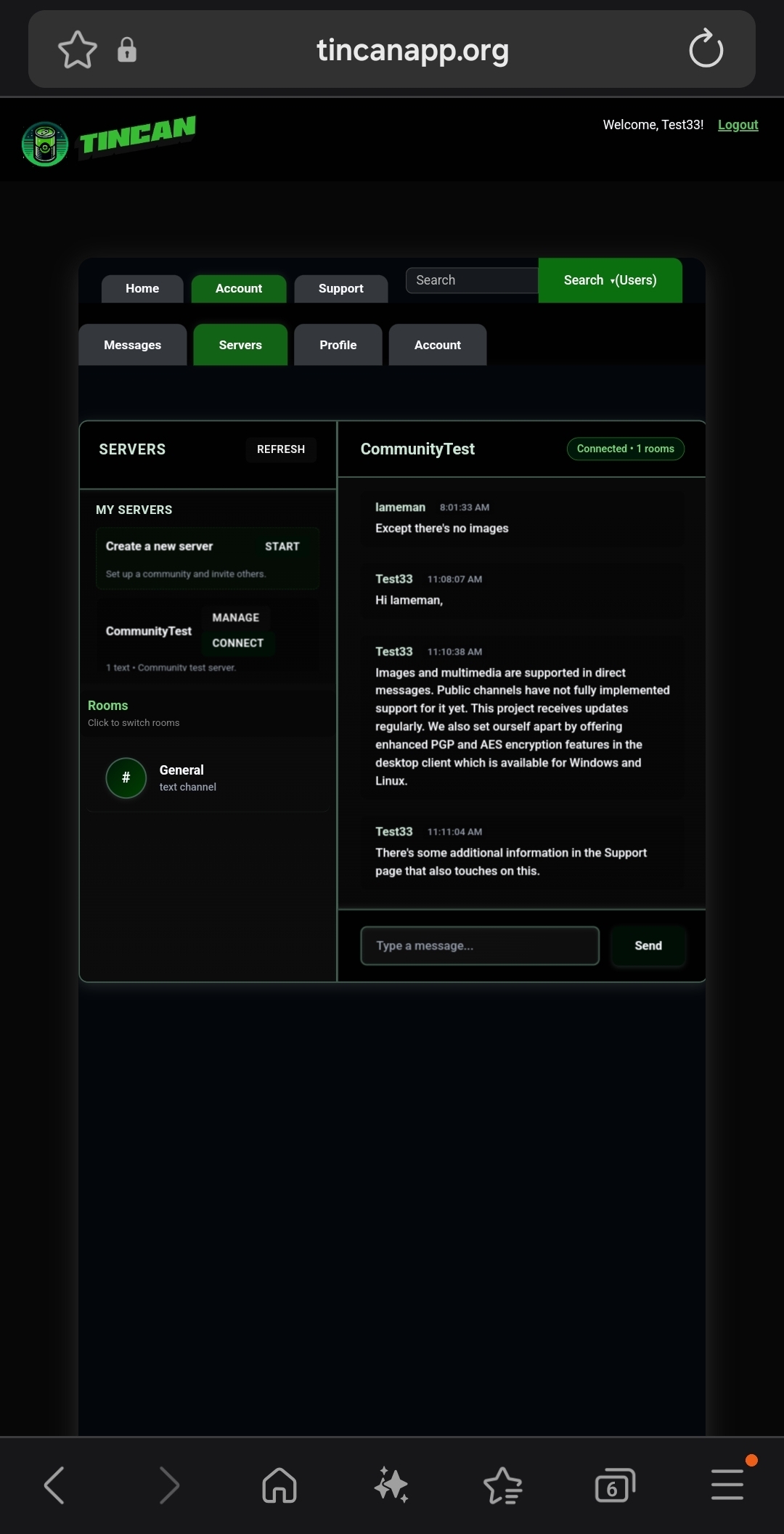The width and height of the screenshot is (784, 1534).
Task: Select message "Except there's no images"
Action: tap(441, 529)
